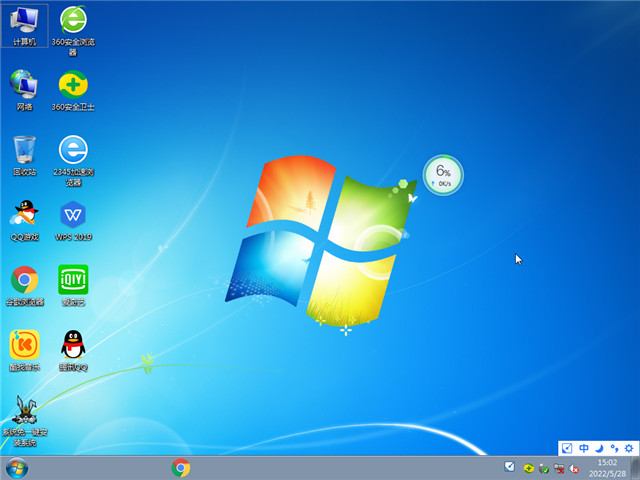Image resolution: width=640 pixels, height=480 pixels.
Task: Open the 酷我音乐 desktop shortcut
Action: pos(24,350)
